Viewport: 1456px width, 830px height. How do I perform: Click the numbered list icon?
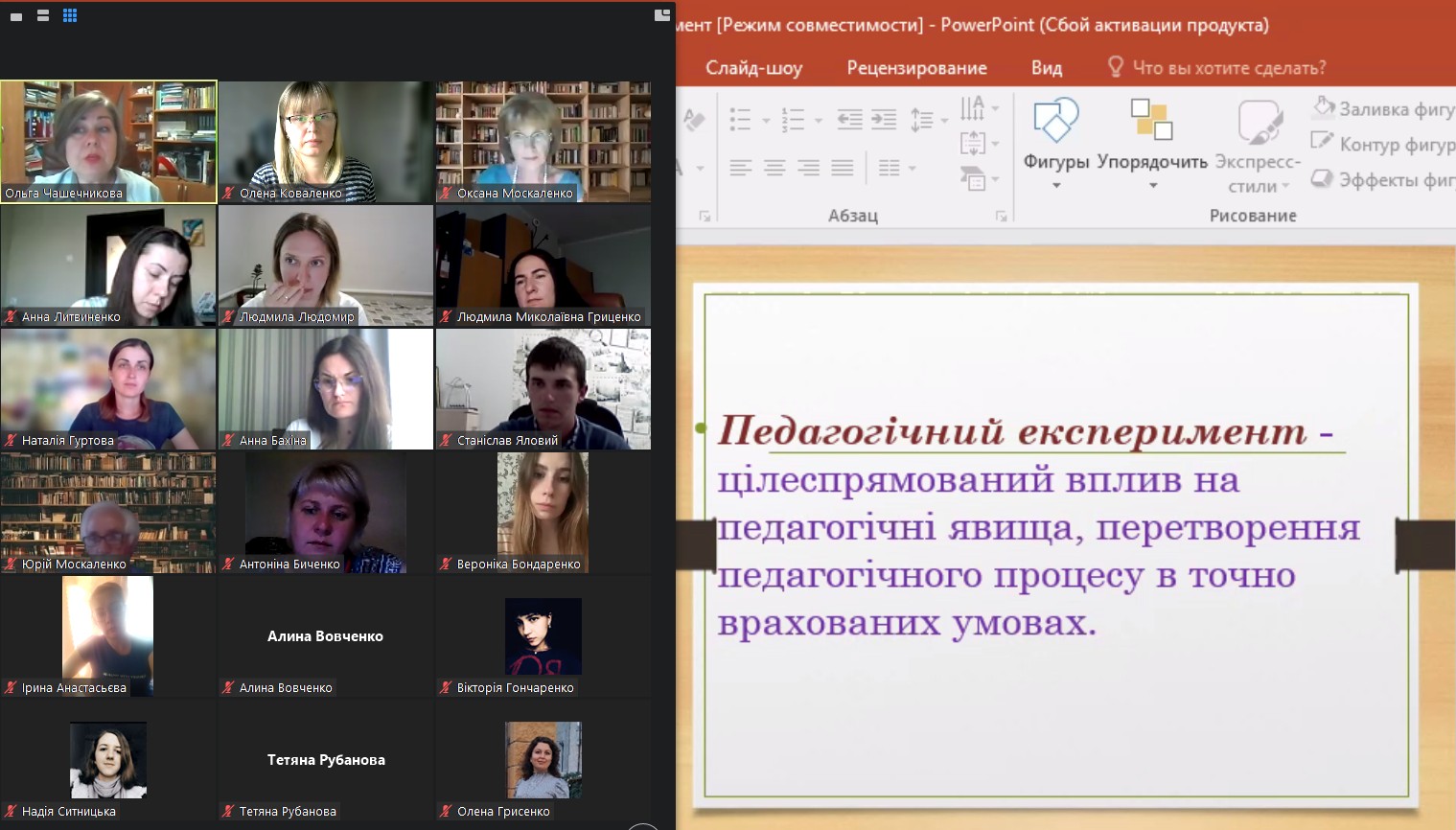pyautogui.click(x=793, y=120)
